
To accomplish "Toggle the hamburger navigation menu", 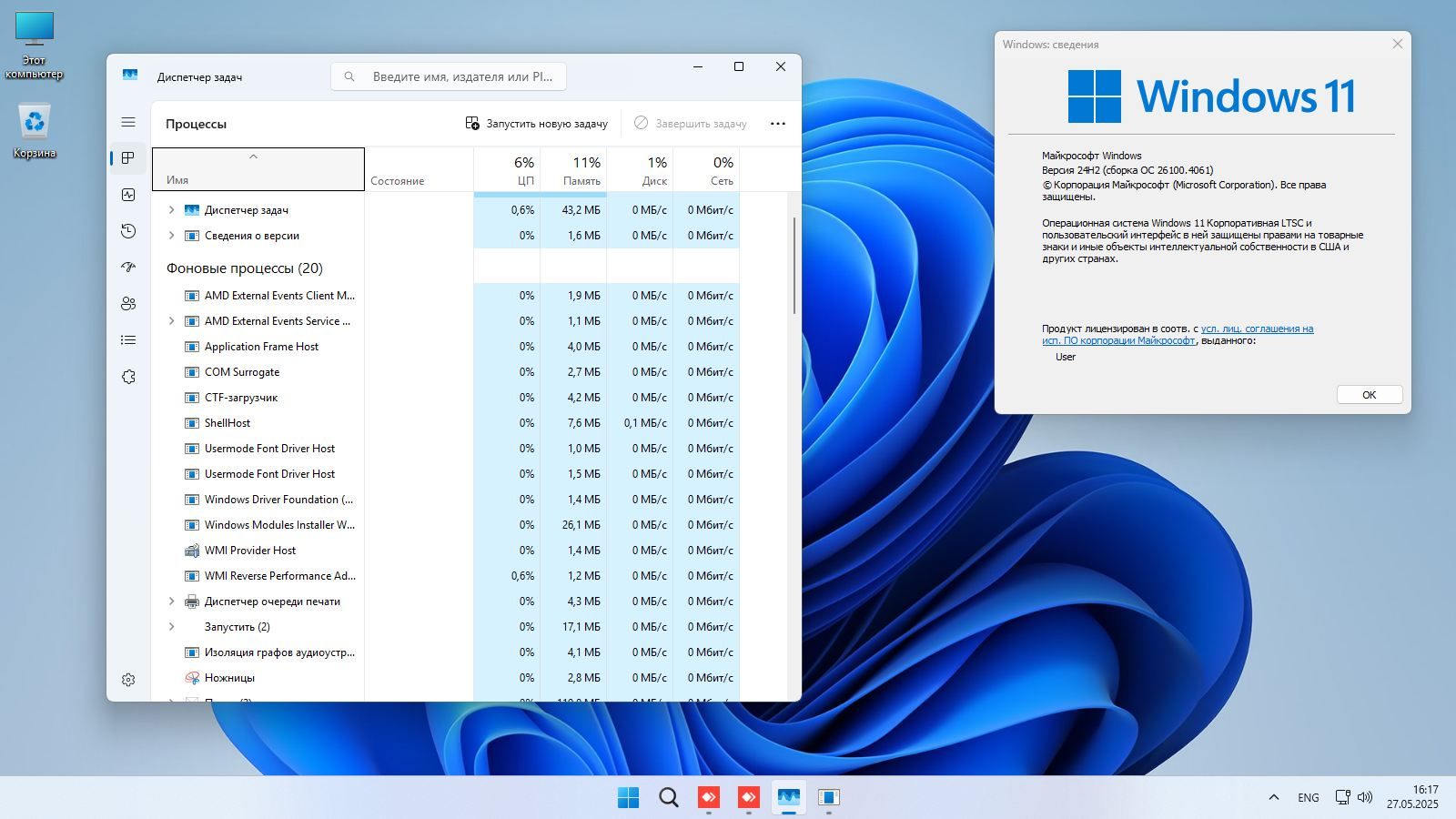I will pyautogui.click(x=128, y=122).
